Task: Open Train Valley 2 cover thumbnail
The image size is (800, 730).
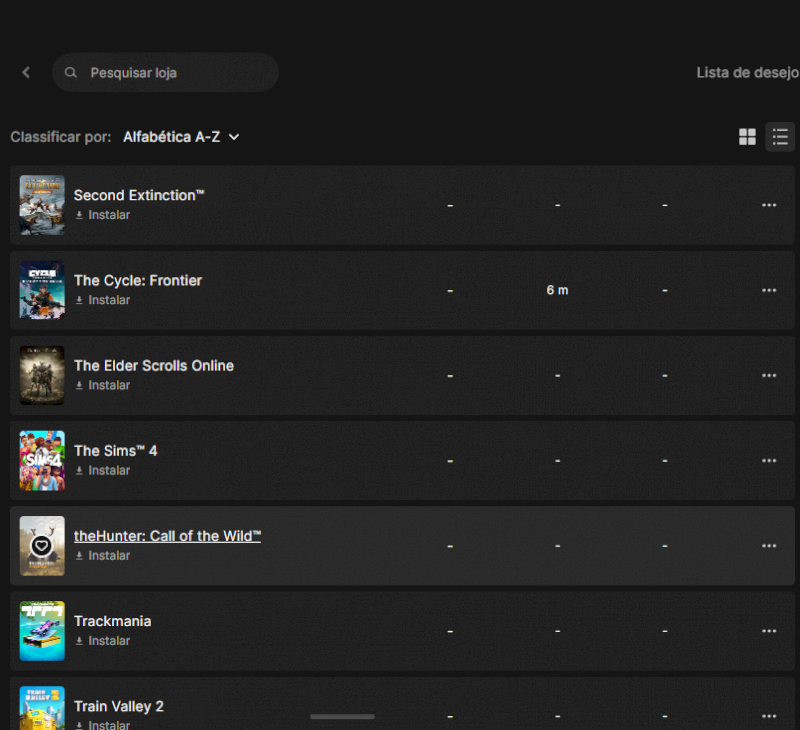Action: (x=42, y=708)
